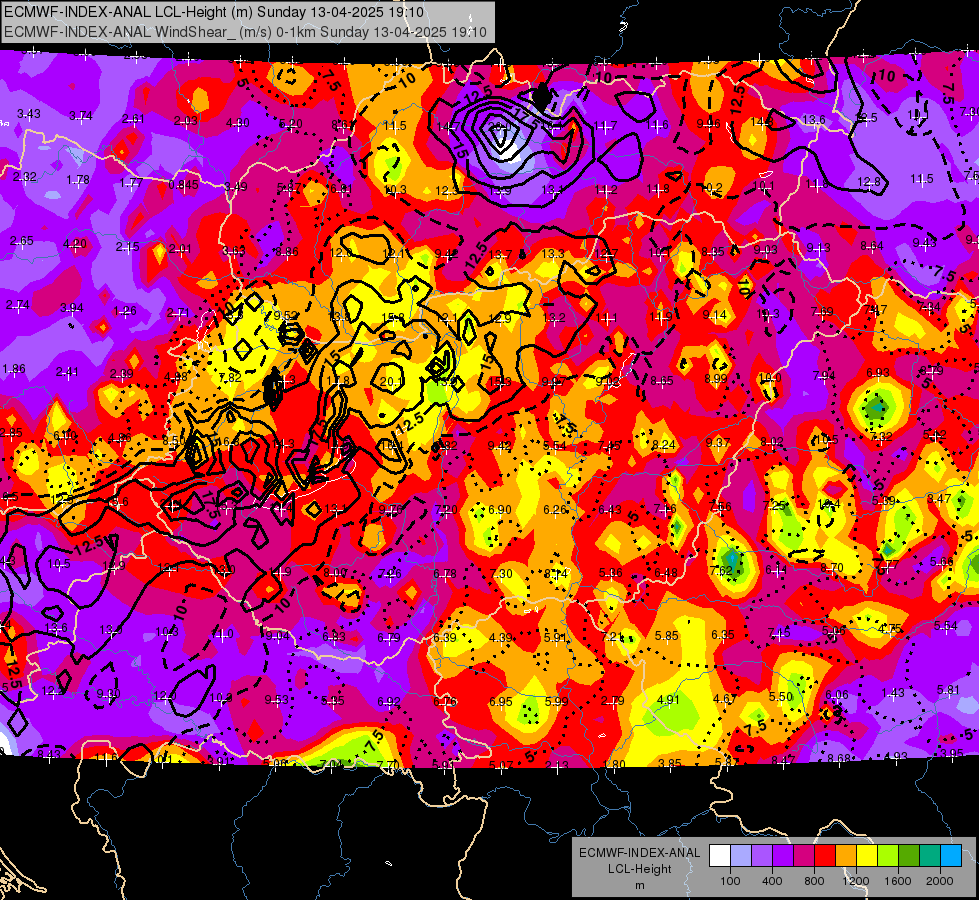Click the grid value 4.39

point(501,638)
